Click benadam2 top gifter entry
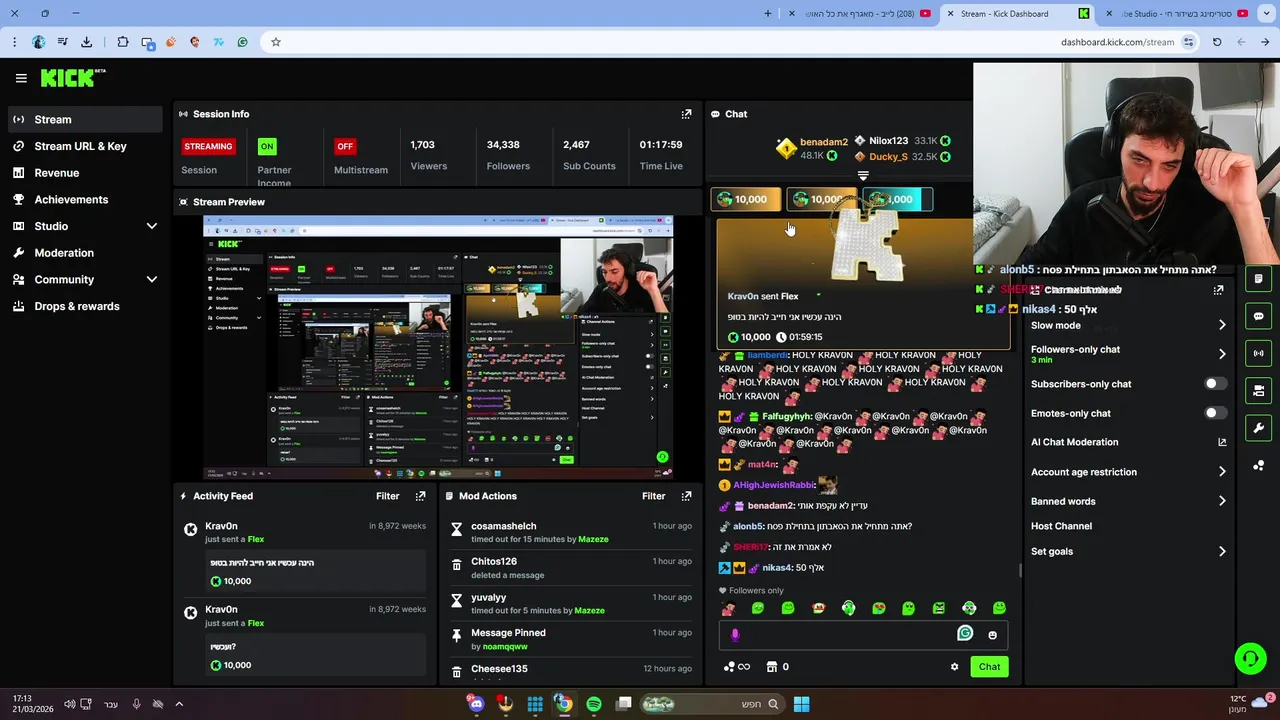This screenshot has height=720, width=1280. (813, 149)
